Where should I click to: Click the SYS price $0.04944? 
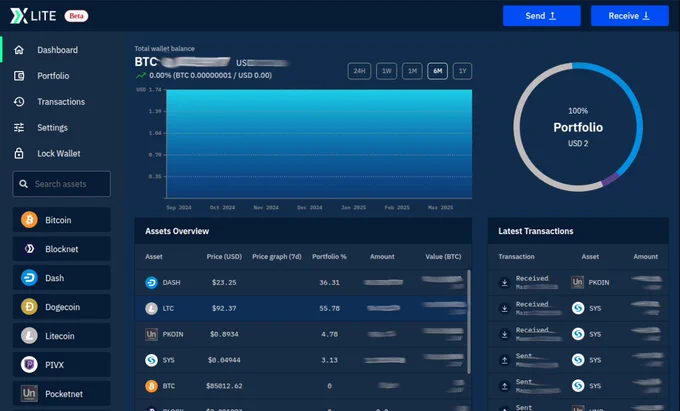[224, 360]
